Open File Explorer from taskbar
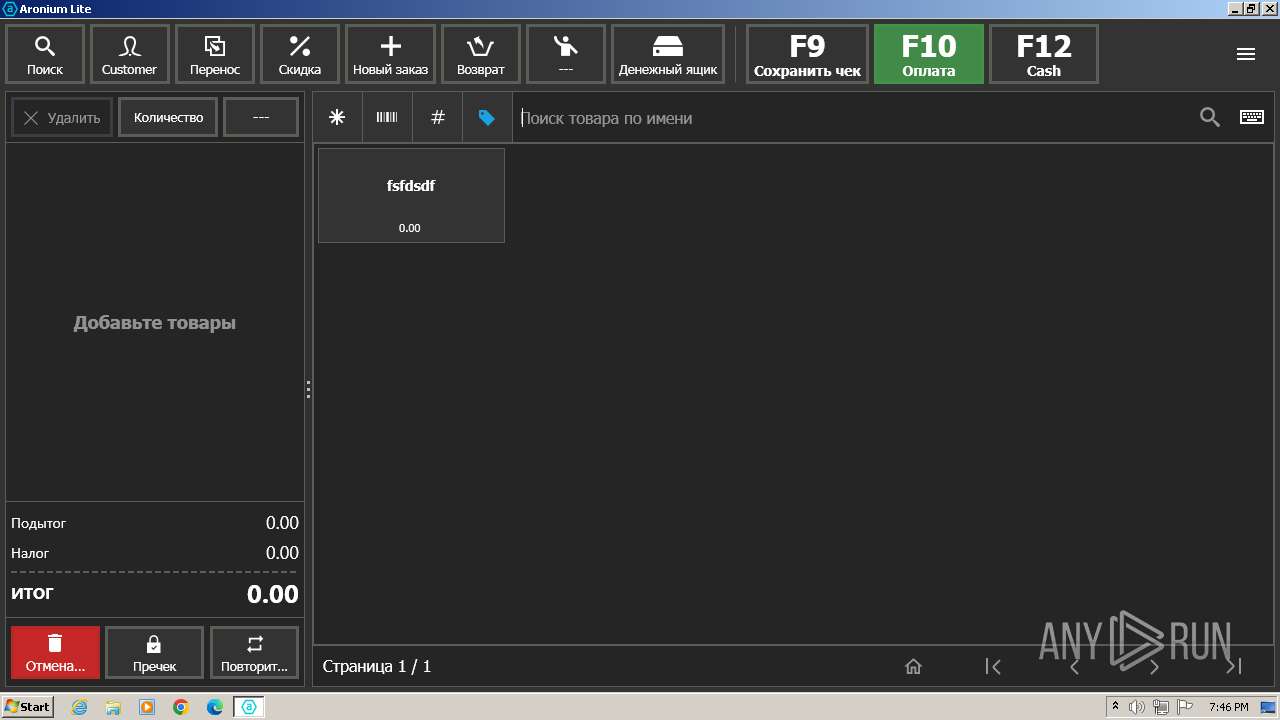1280x720 pixels. (113, 707)
